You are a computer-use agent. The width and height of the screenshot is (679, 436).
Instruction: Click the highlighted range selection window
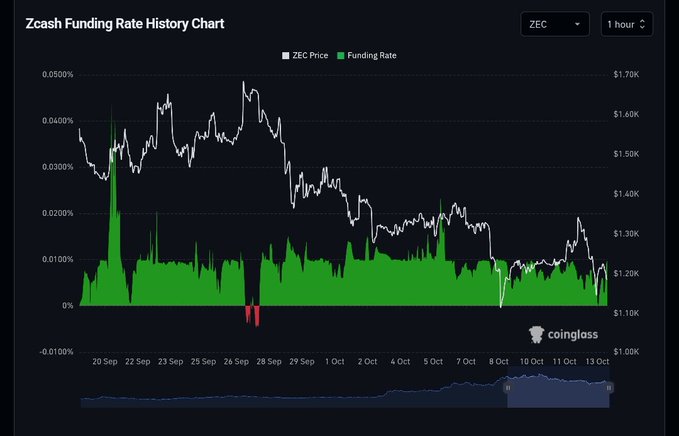(x=558, y=388)
